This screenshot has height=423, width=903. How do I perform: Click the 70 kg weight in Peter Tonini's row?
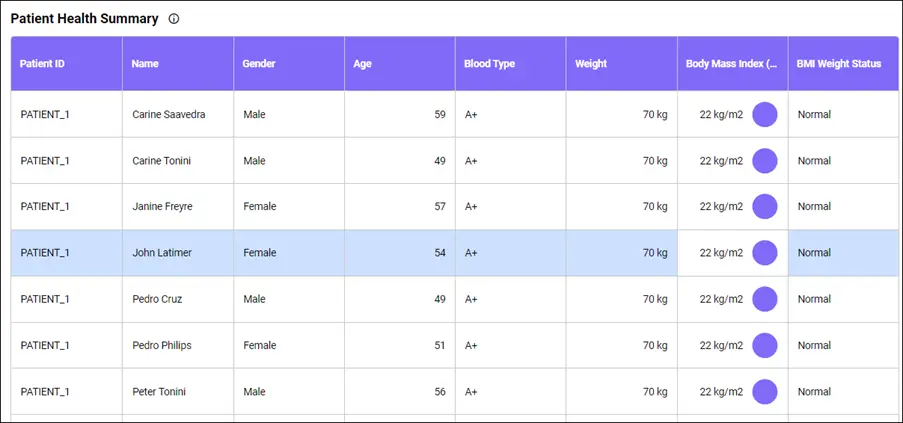pos(655,392)
